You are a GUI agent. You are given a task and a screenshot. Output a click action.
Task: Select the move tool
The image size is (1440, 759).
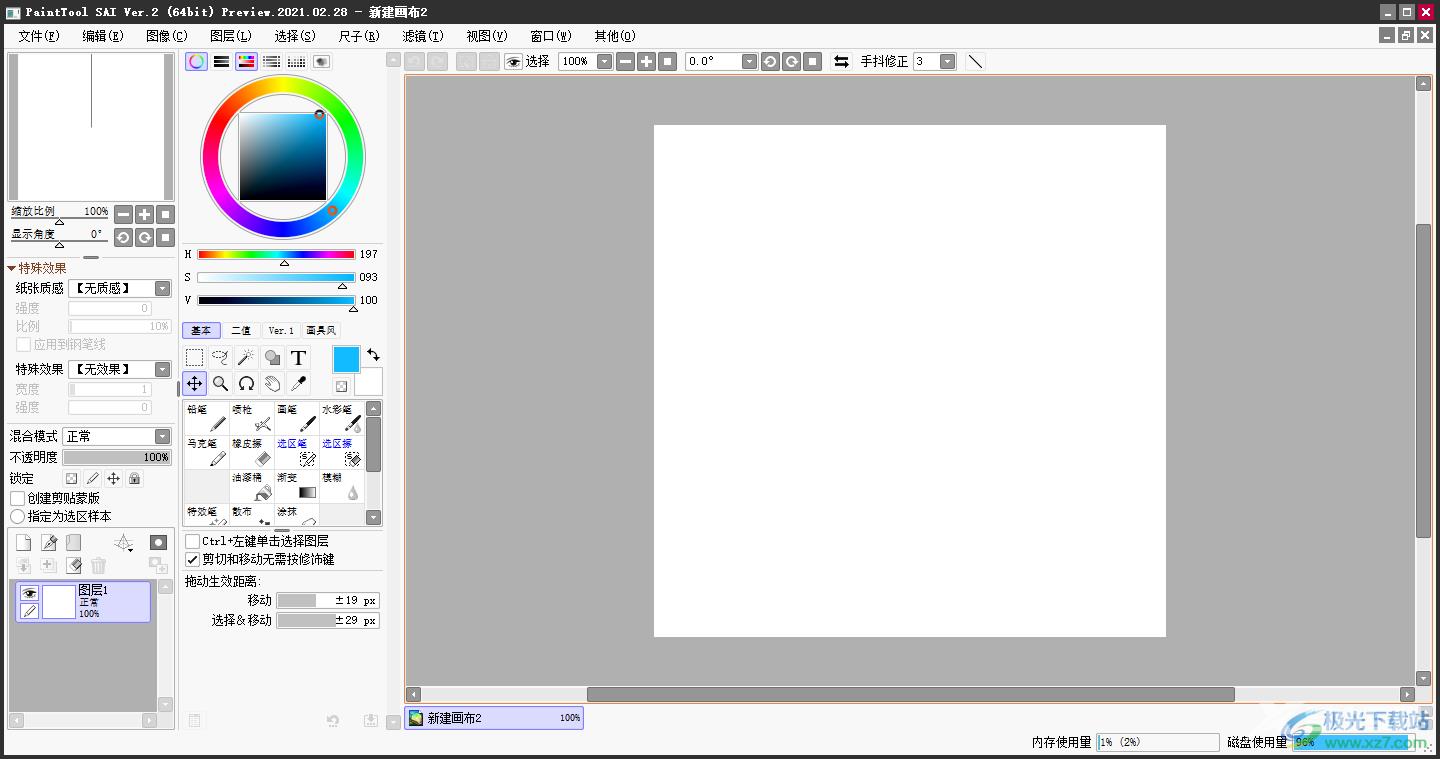pyautogui.click(x=195, y=384)
